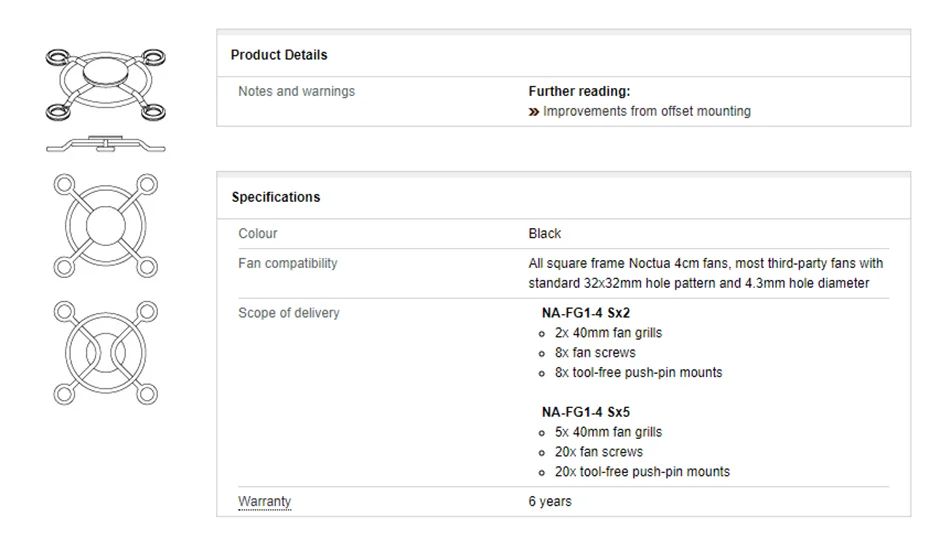The width and height of the screenshot is (950, 538).
Task: Click the Further reading heading
Action: click(579, 91)
